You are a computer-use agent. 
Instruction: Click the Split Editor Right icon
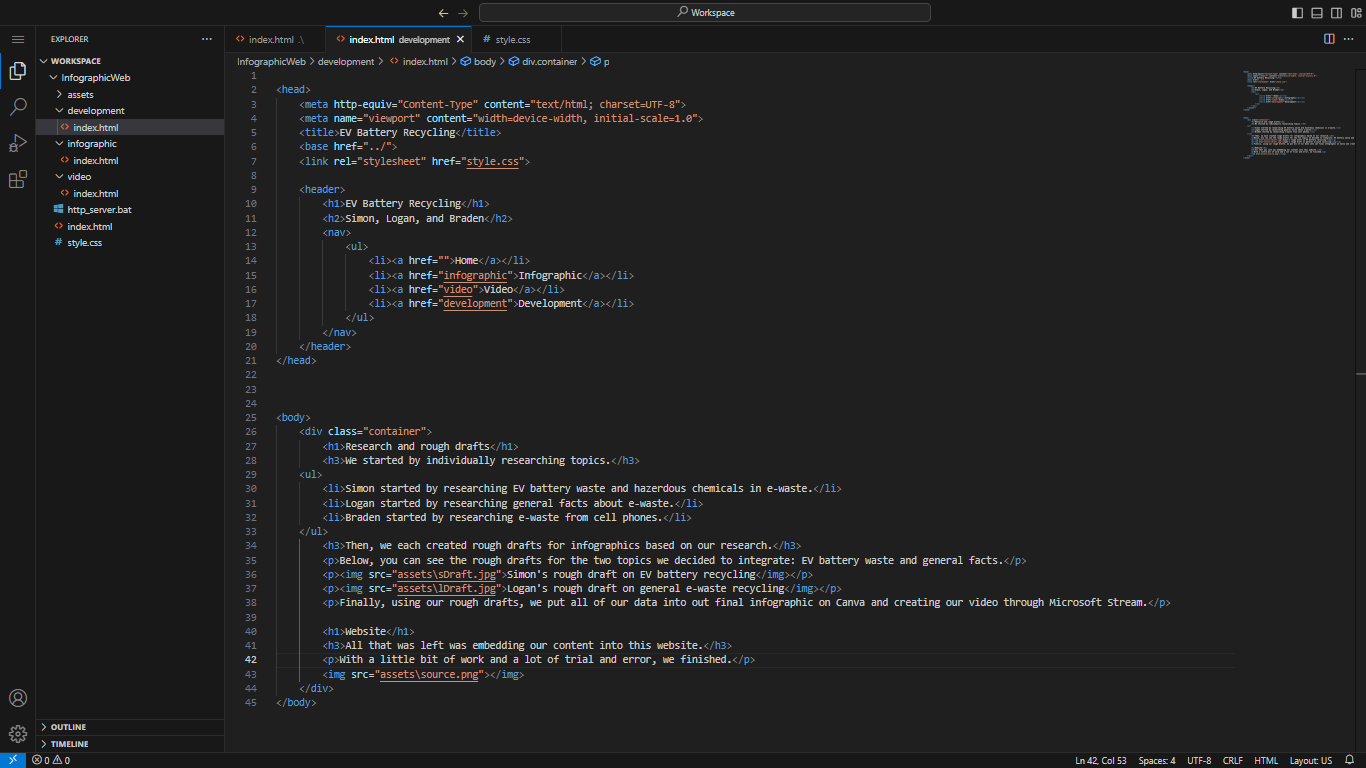(x=1329, y=39)
